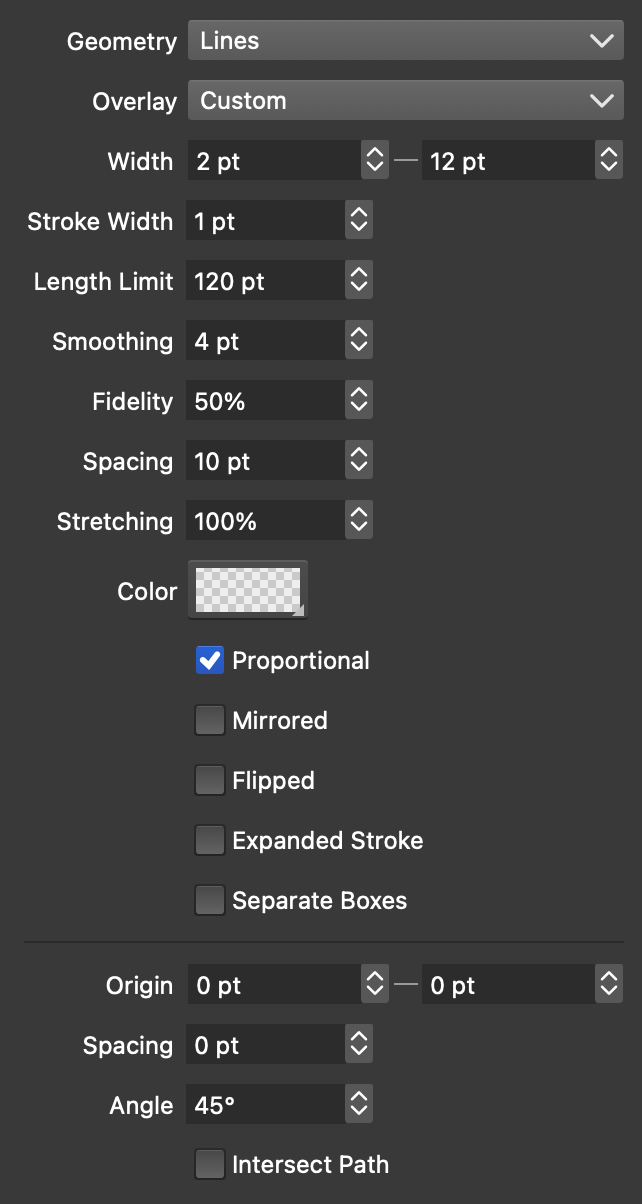Enable the Intersect Path checkbox
642x1204 pixels.
[x=210, y=1164]
